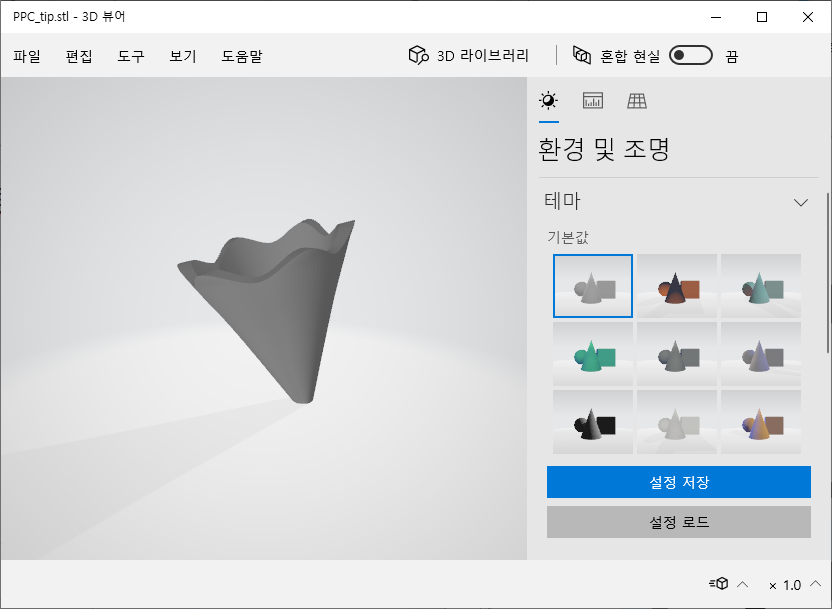Image resolution: width=832 pixels, height=609 pixels.
Task: Expand the × 1.0 speed chevron
Action: pos(815,584)
